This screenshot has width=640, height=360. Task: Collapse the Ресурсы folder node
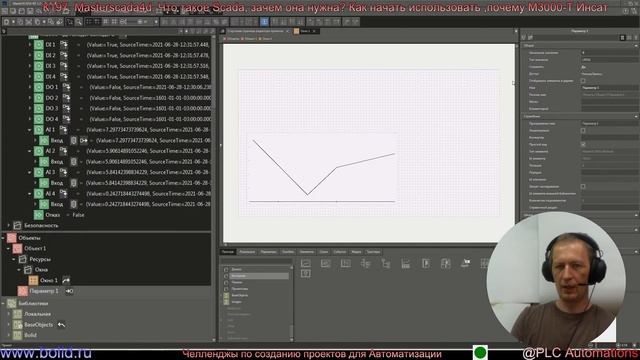tap(14, 259)
